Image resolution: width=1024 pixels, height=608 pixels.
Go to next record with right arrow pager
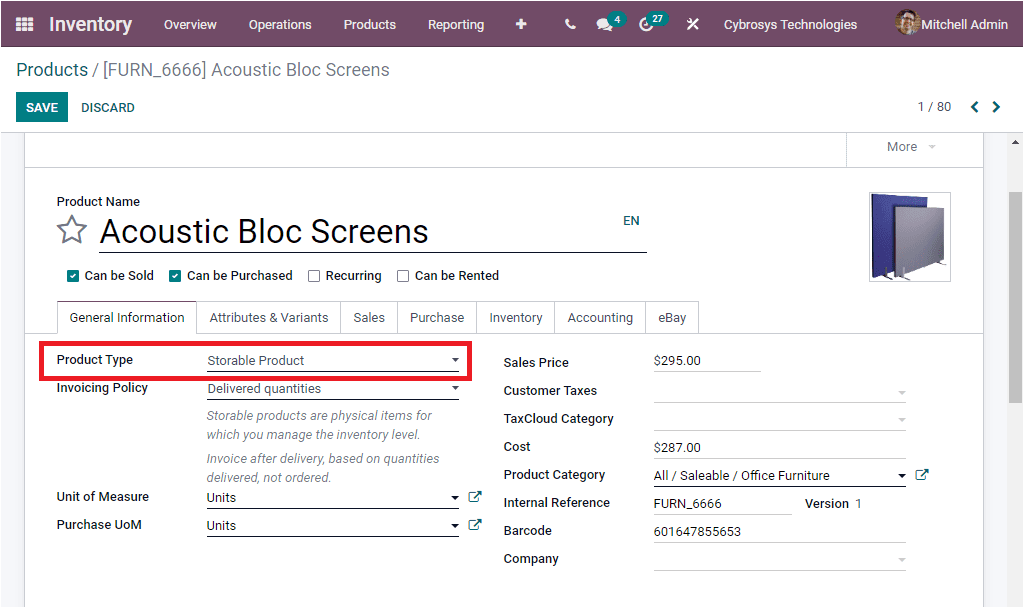point(996,107)
